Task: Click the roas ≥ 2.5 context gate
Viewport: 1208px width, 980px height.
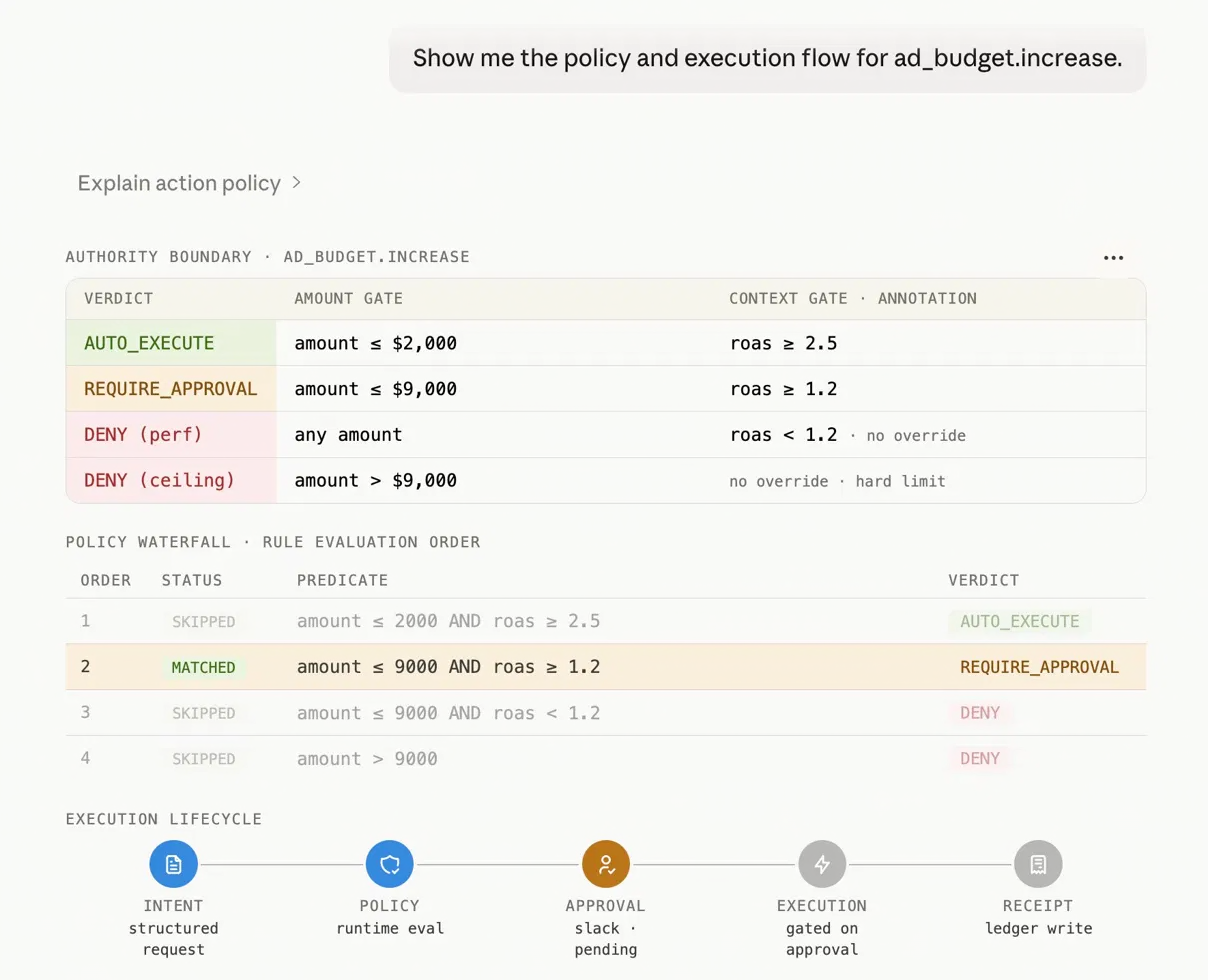Action: 783,343
